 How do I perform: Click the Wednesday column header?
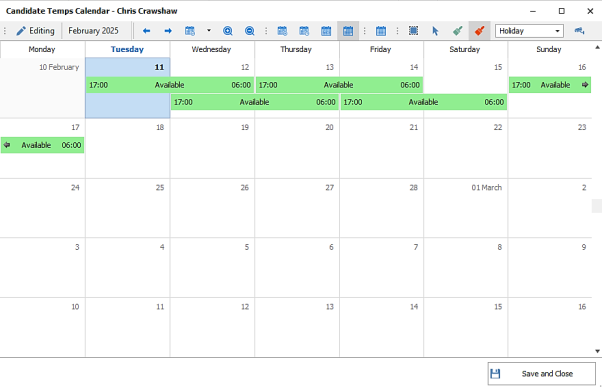pos(212,49)
